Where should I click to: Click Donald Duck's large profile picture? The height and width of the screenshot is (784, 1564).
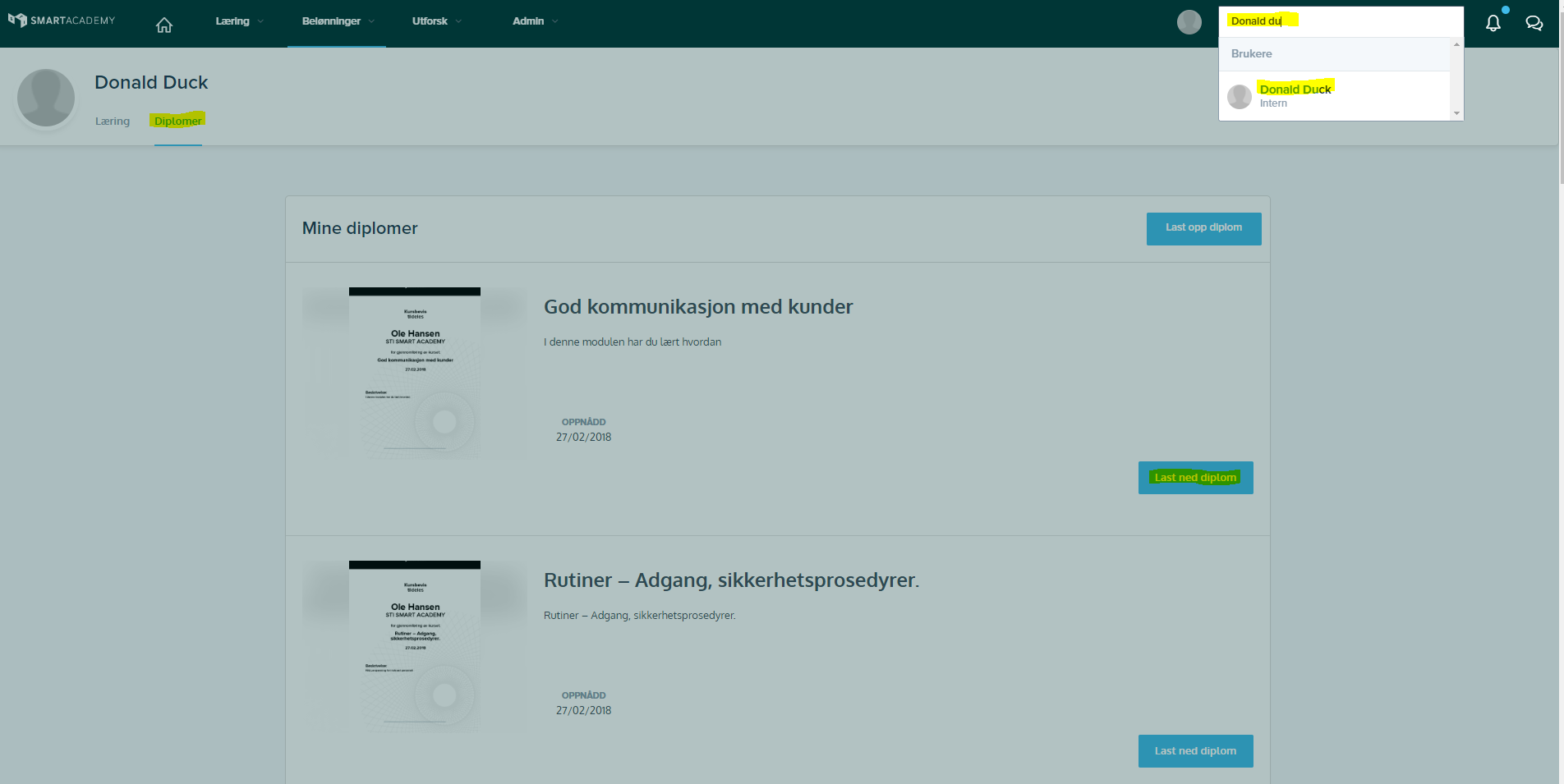[46, 98]
